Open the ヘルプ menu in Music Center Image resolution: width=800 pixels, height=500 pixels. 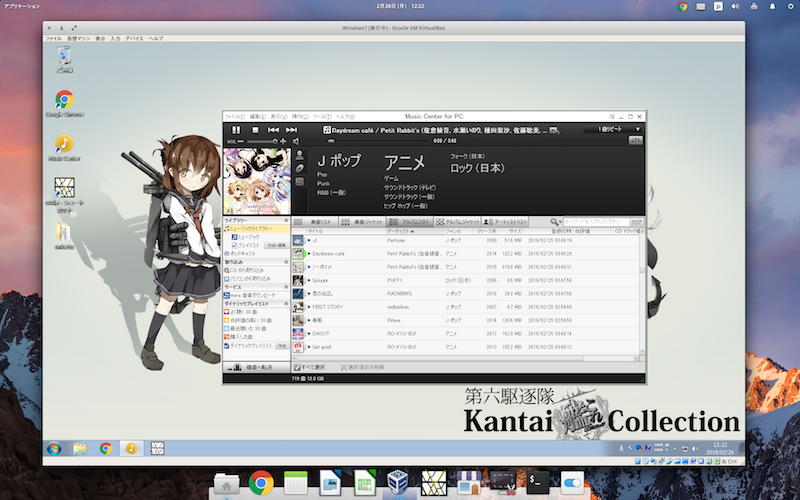click(345, 117)
